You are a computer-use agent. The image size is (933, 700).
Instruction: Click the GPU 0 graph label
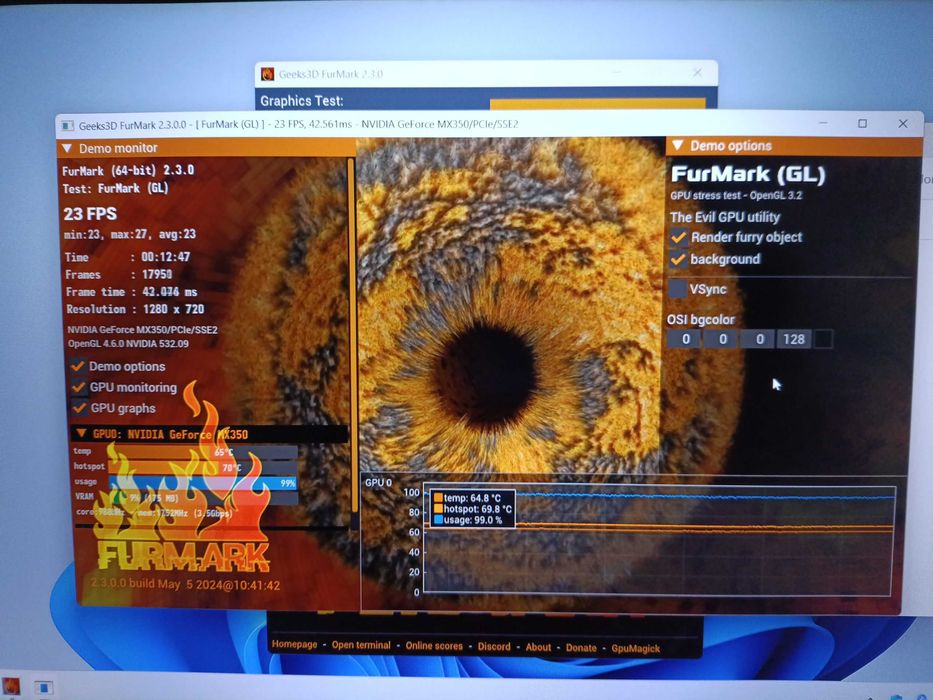point(378,482)
